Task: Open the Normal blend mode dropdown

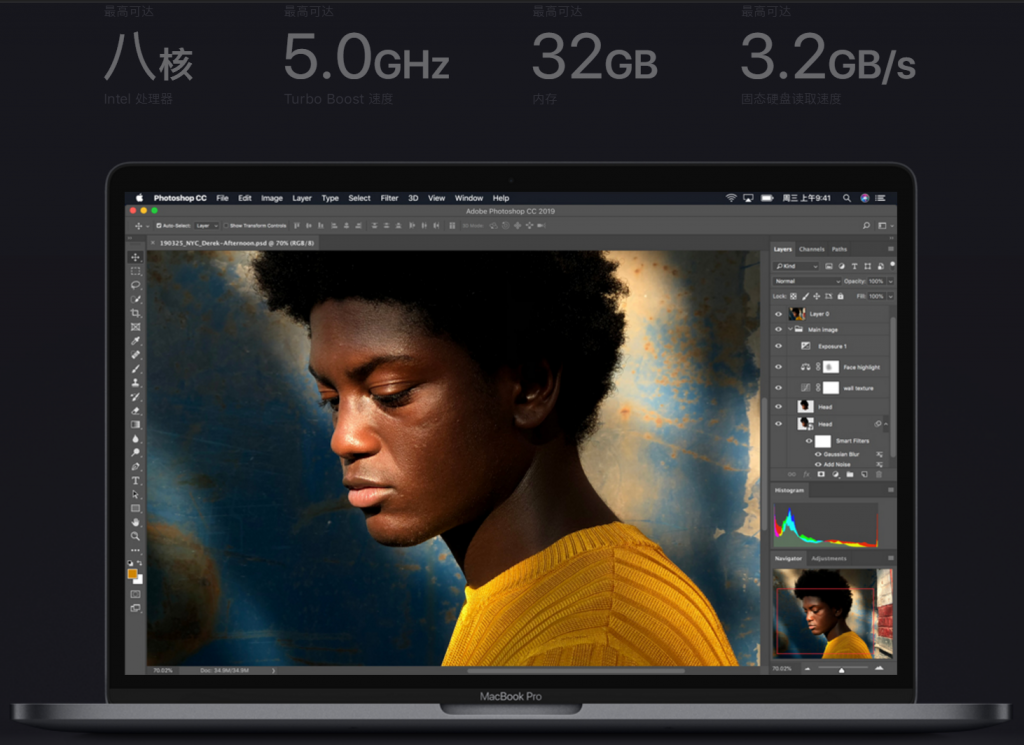Action: click(x=807, y=281)
